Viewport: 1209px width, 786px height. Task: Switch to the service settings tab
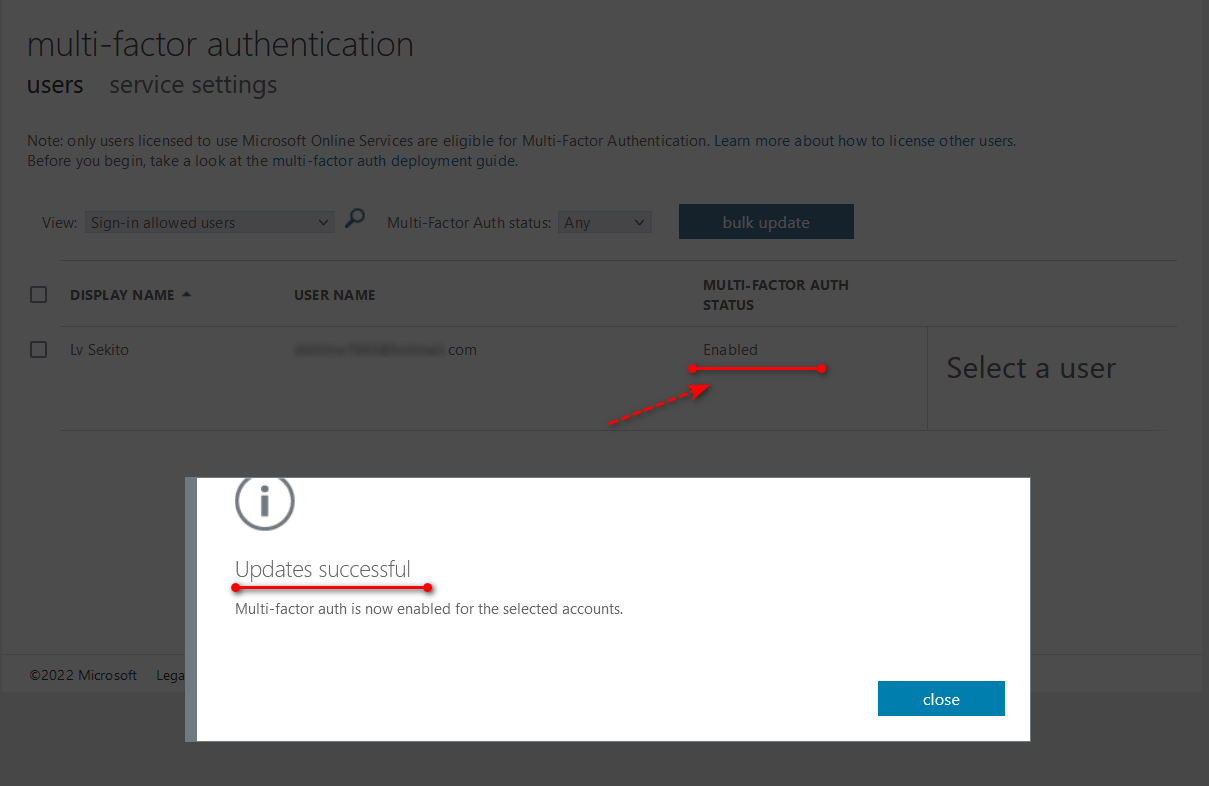point(192,85)
